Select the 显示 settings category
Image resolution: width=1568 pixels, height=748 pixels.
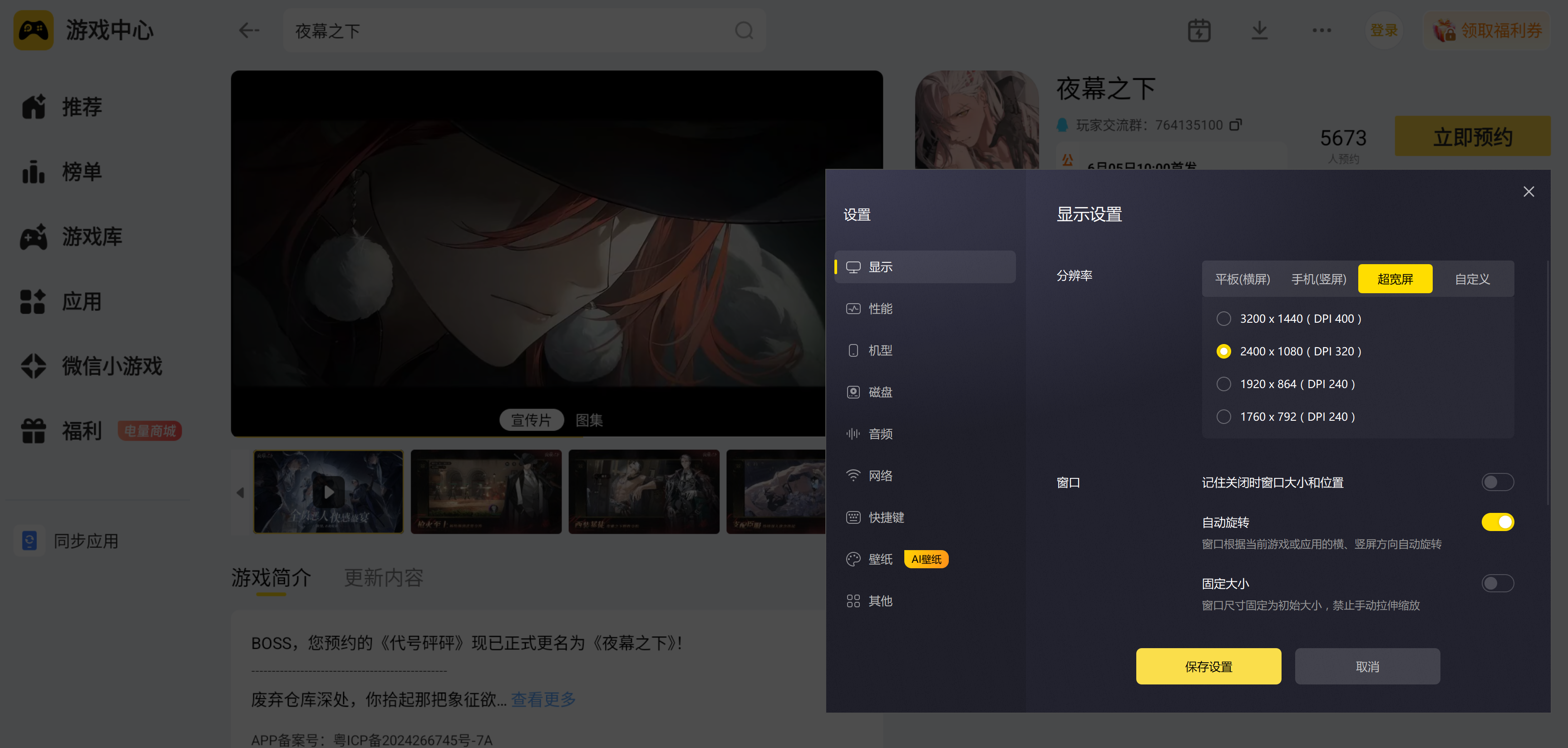click(x=925, y=267)
